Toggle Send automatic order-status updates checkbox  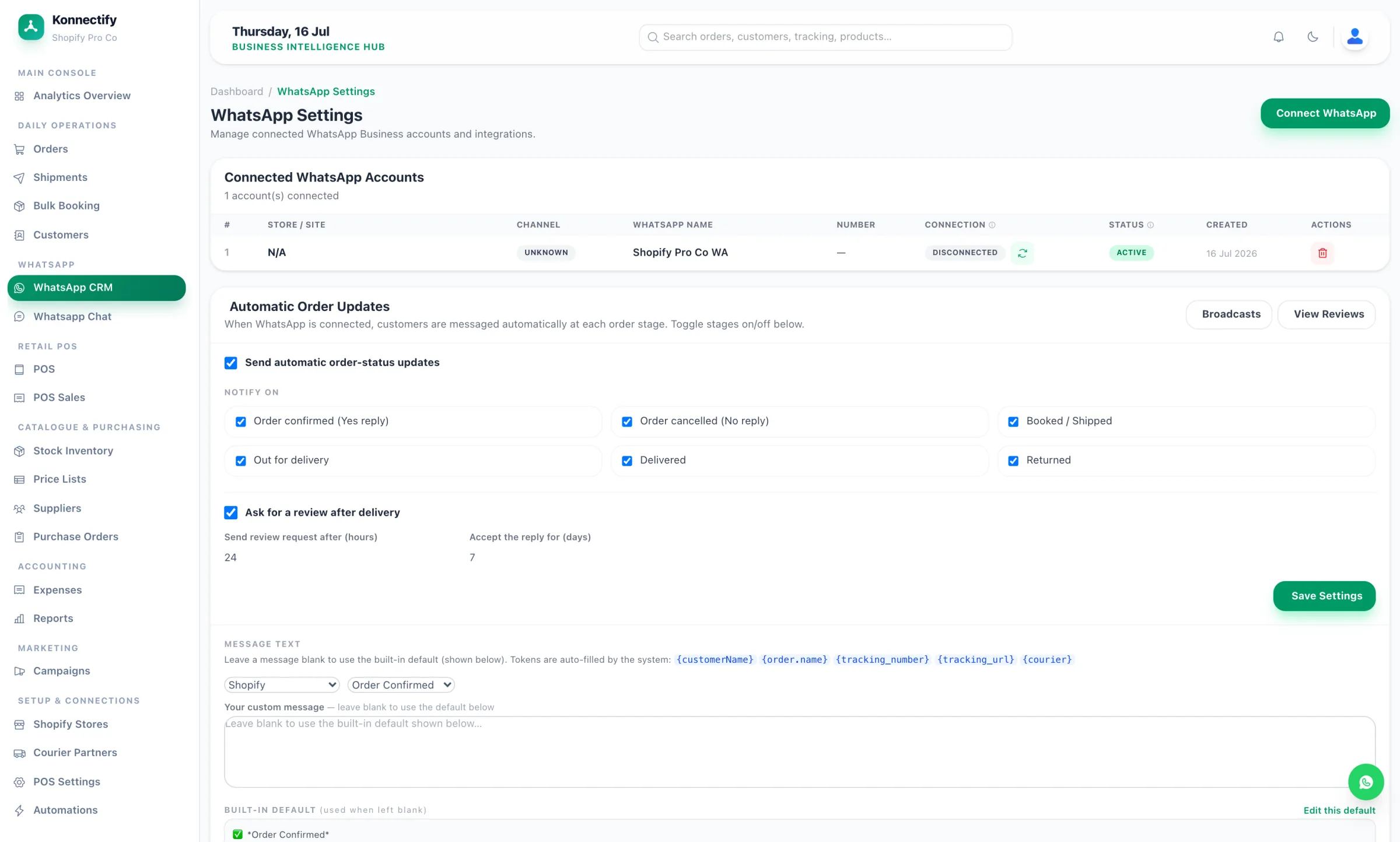[x=231, y=363]
